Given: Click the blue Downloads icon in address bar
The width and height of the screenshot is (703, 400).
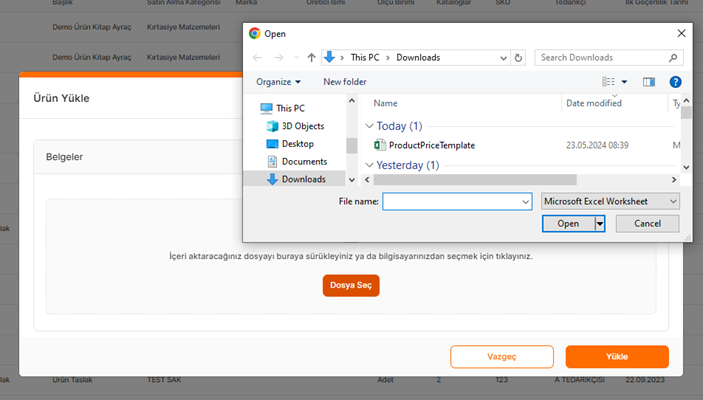Looking at the screenshot, I should [330, 57].
